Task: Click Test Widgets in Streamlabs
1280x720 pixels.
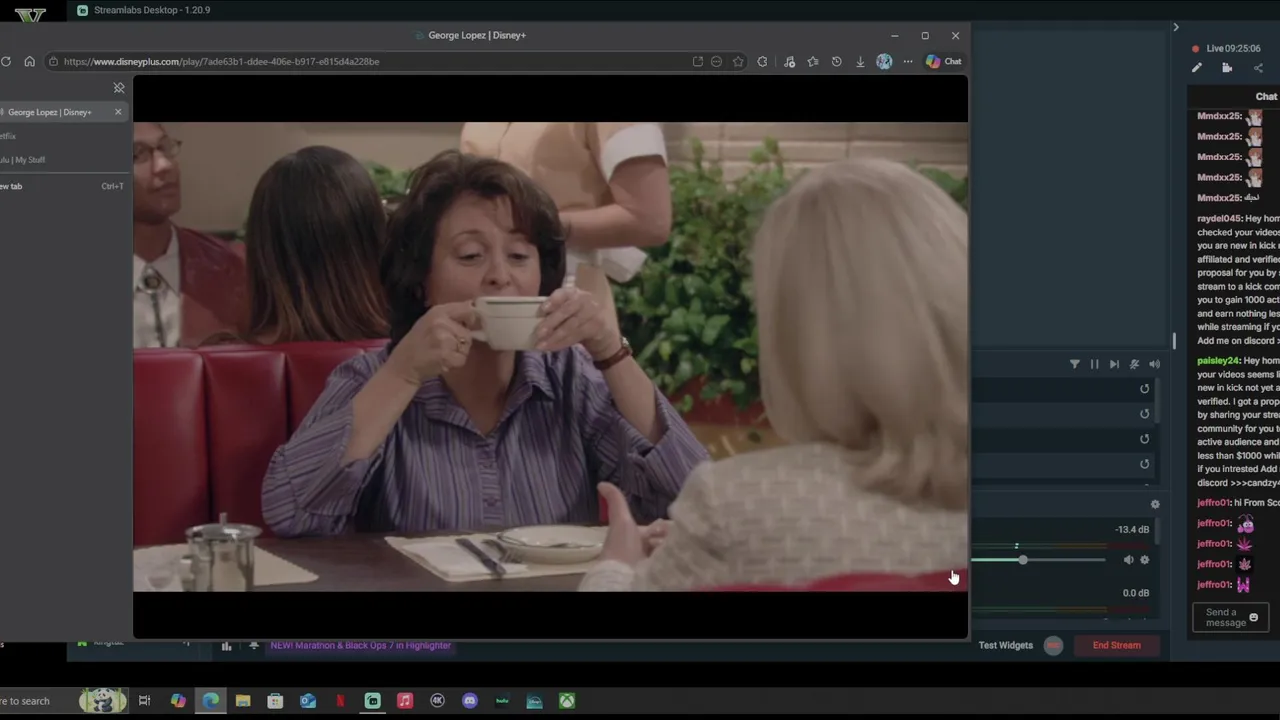Action: pos(1006,645)
